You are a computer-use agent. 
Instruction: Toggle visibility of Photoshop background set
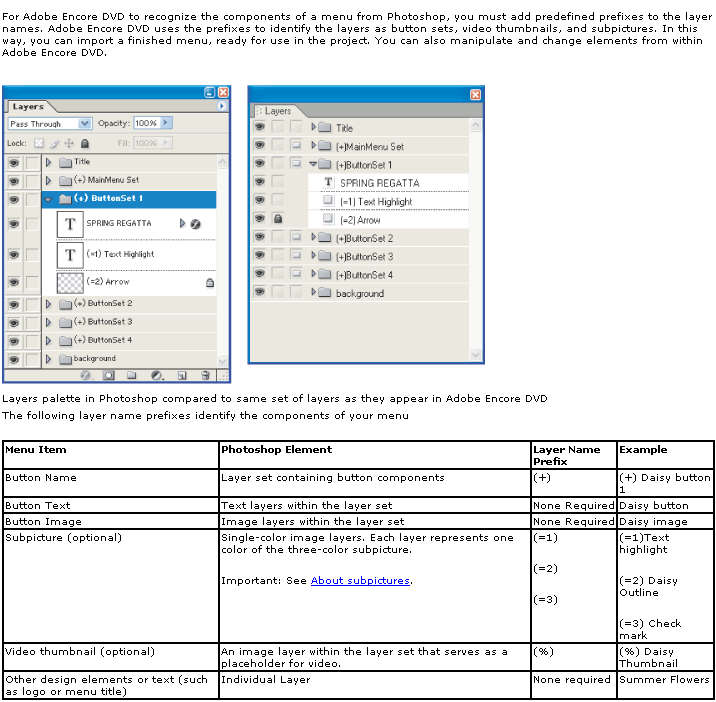coord(14,359)
